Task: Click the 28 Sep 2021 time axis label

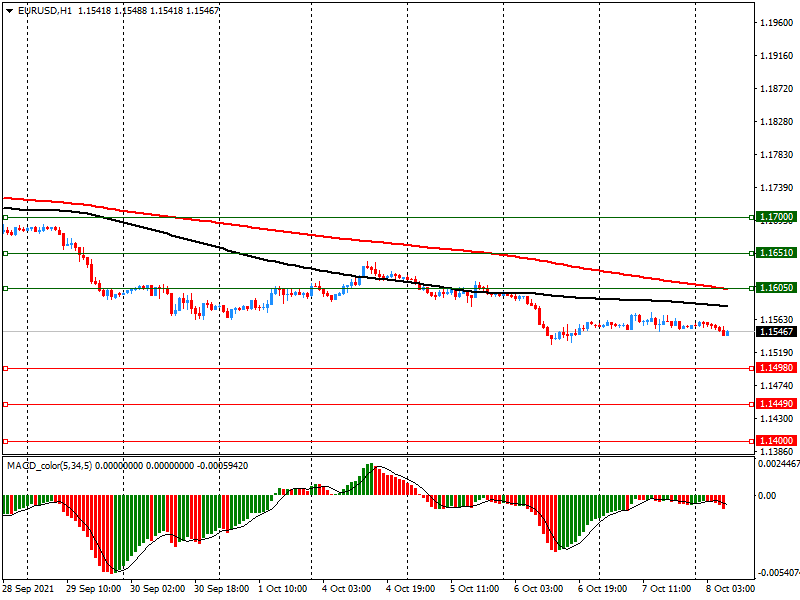Action: click(28, 589)
